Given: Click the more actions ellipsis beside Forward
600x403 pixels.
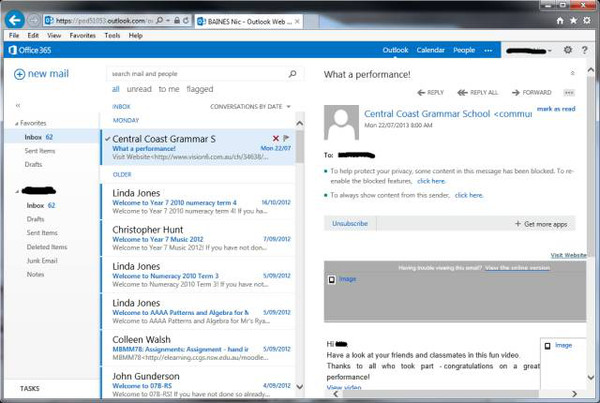Looking at the screenshot, I should pyautogui.click(x=570, y=92).
